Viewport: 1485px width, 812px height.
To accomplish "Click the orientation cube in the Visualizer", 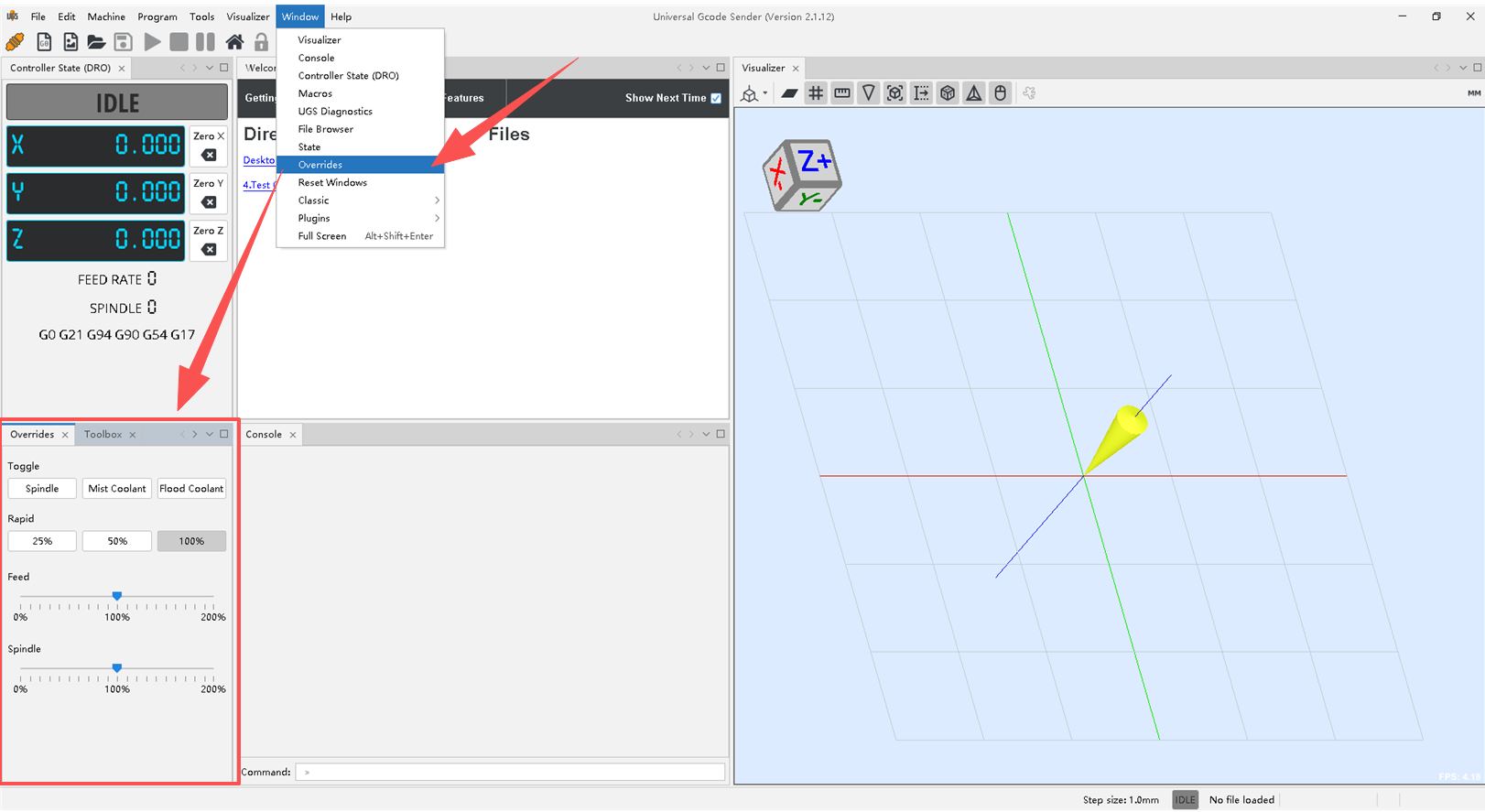I will coord(802,175).
